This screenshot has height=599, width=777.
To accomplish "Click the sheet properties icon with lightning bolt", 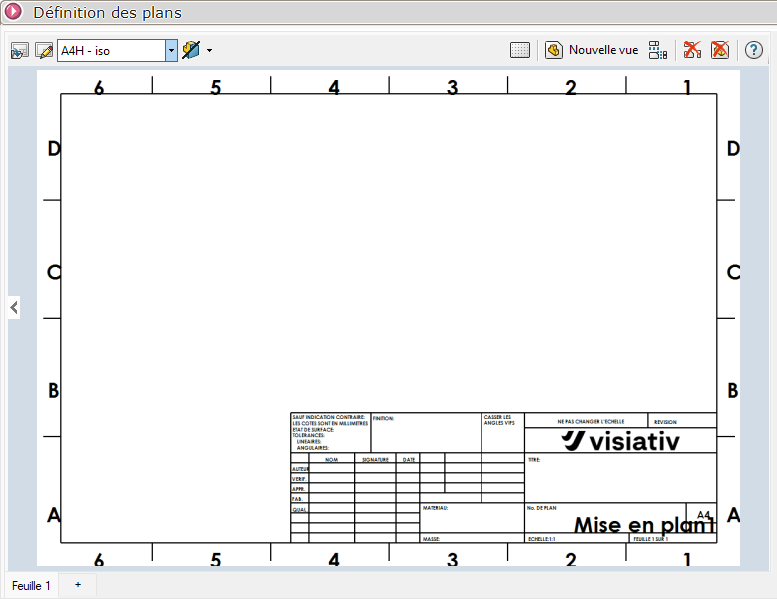I will (191, 50).
